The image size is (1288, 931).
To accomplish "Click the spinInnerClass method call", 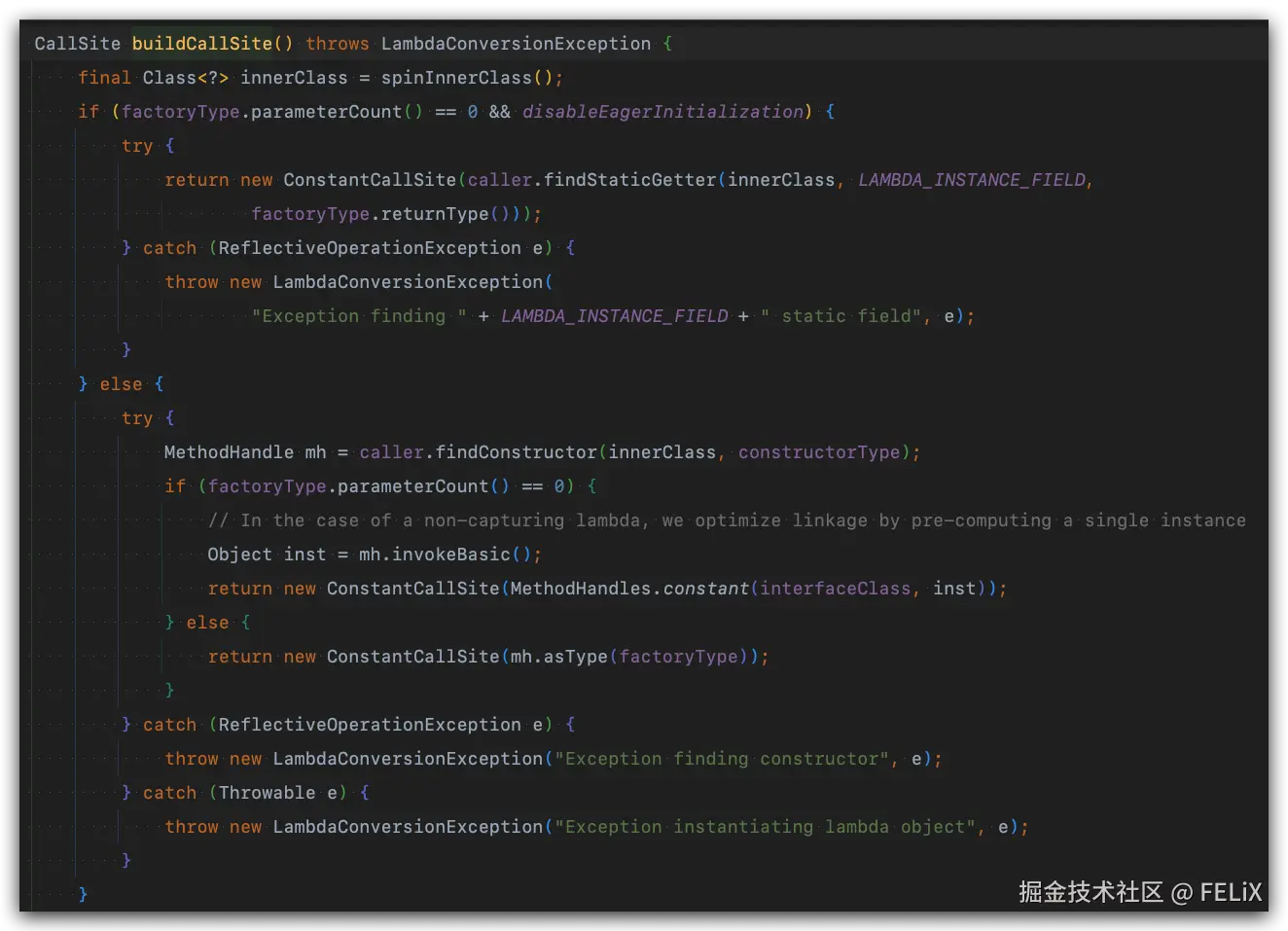I will [x=456, y=78].
